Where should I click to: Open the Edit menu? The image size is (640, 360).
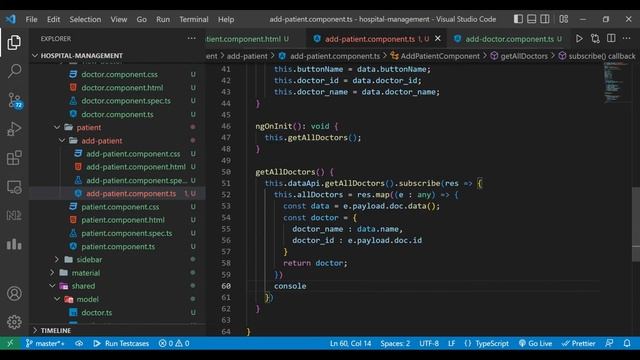click(x=53, y=19)
